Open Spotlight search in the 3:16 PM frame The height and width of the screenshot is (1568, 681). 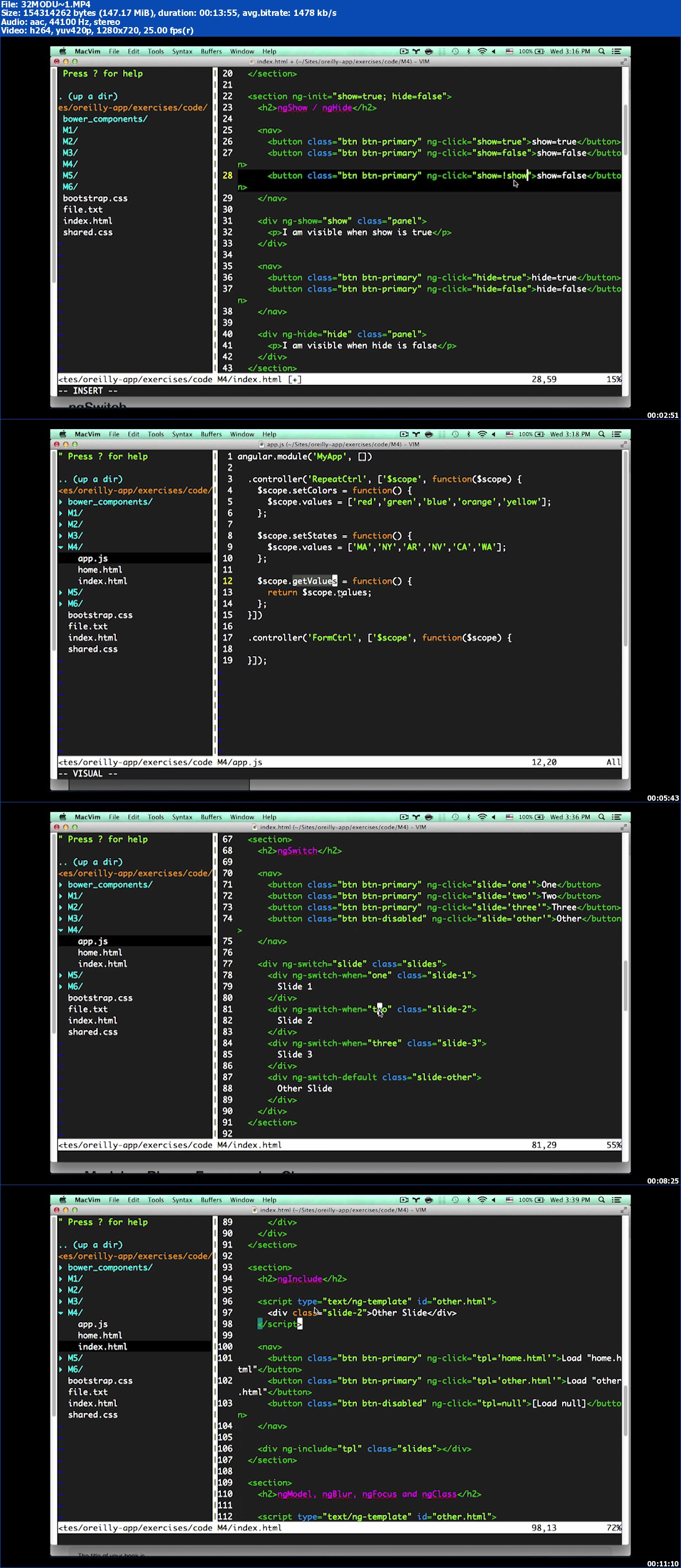click(601, 52)
